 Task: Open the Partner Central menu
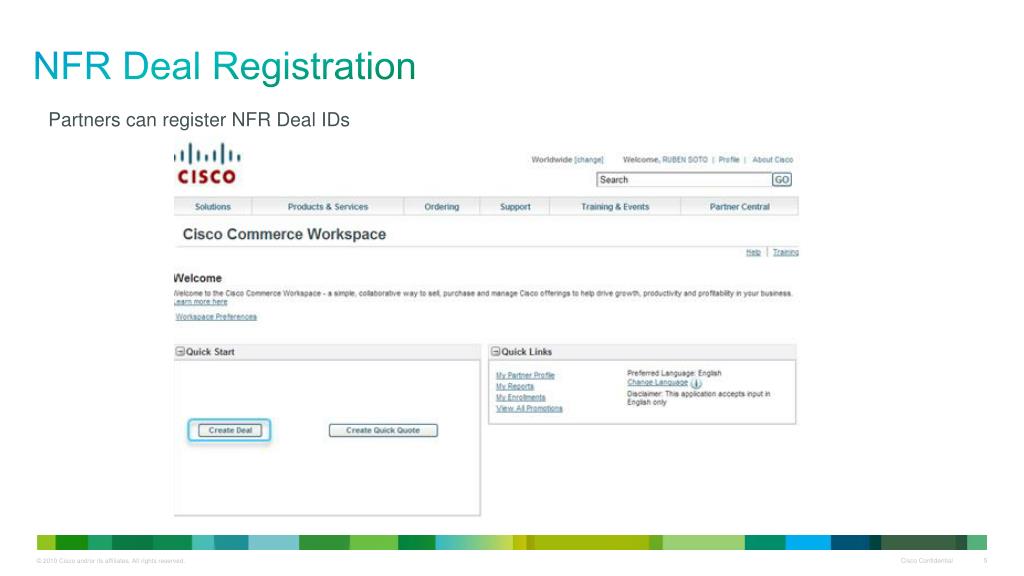point(739,206)
